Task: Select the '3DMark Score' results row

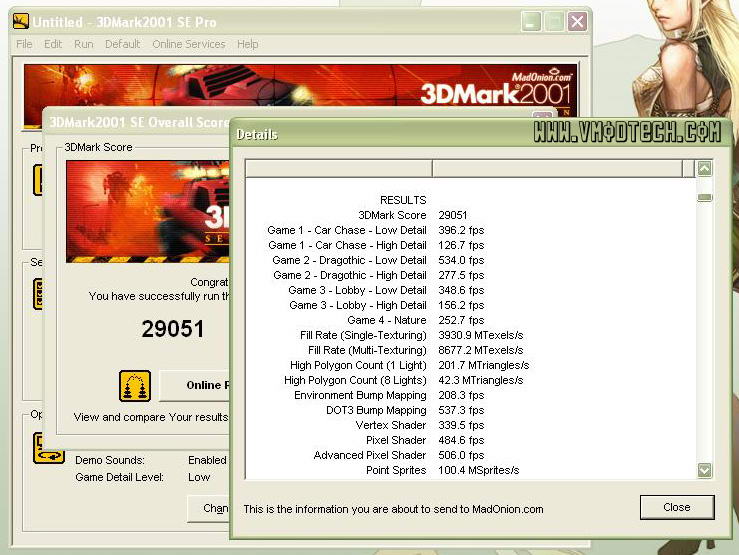Action: pyautogui.click(x=470, y=215)
